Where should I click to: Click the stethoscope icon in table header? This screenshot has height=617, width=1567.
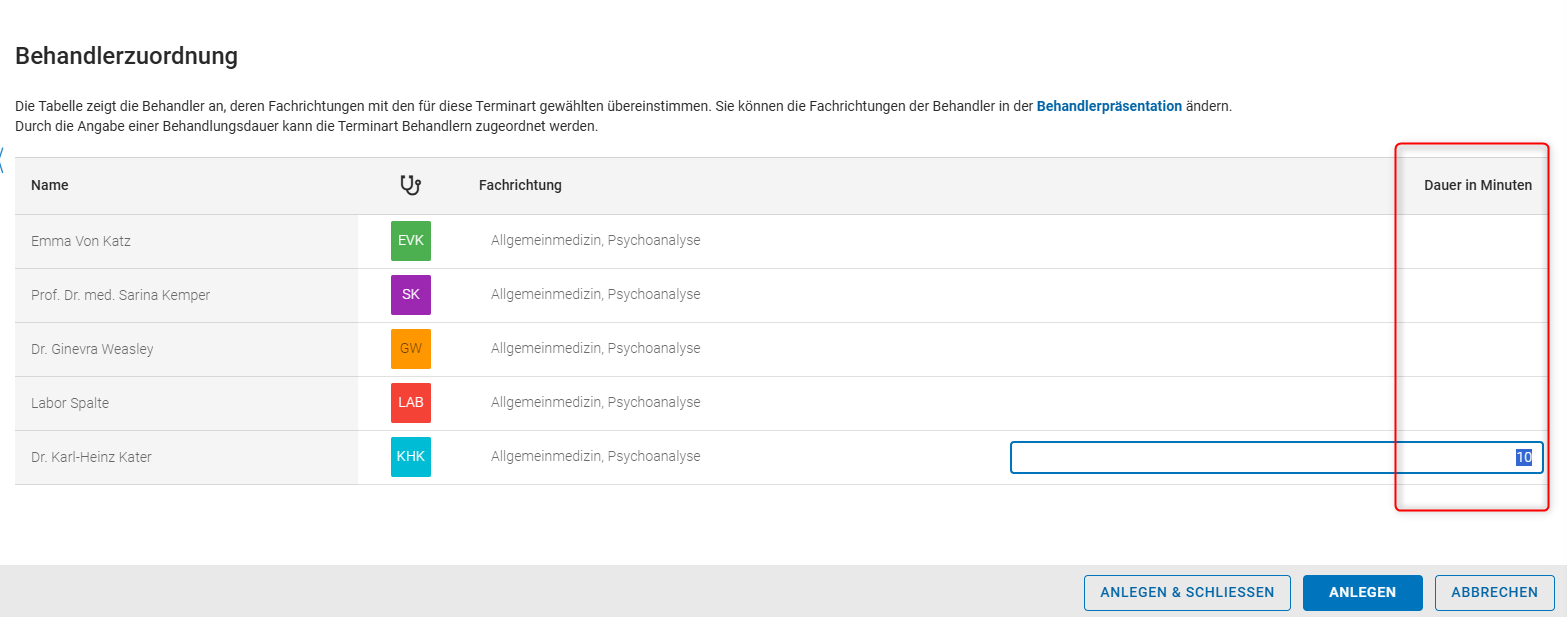tap(410, 185)
